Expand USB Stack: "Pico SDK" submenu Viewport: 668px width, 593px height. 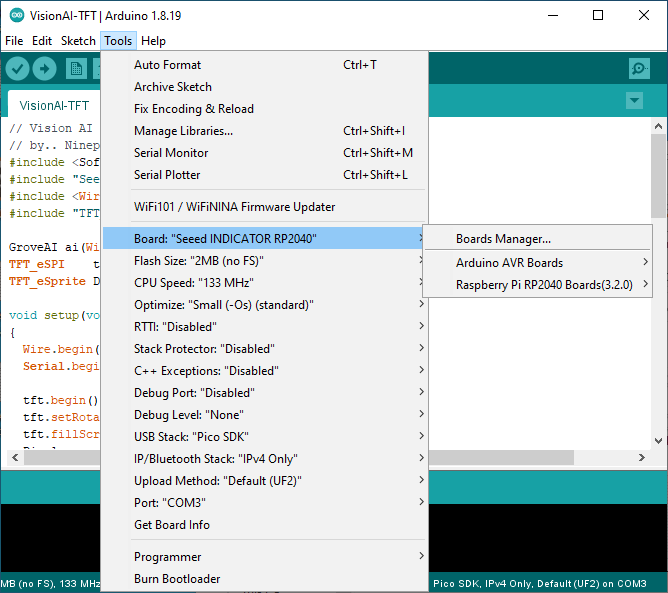point(265,437)
